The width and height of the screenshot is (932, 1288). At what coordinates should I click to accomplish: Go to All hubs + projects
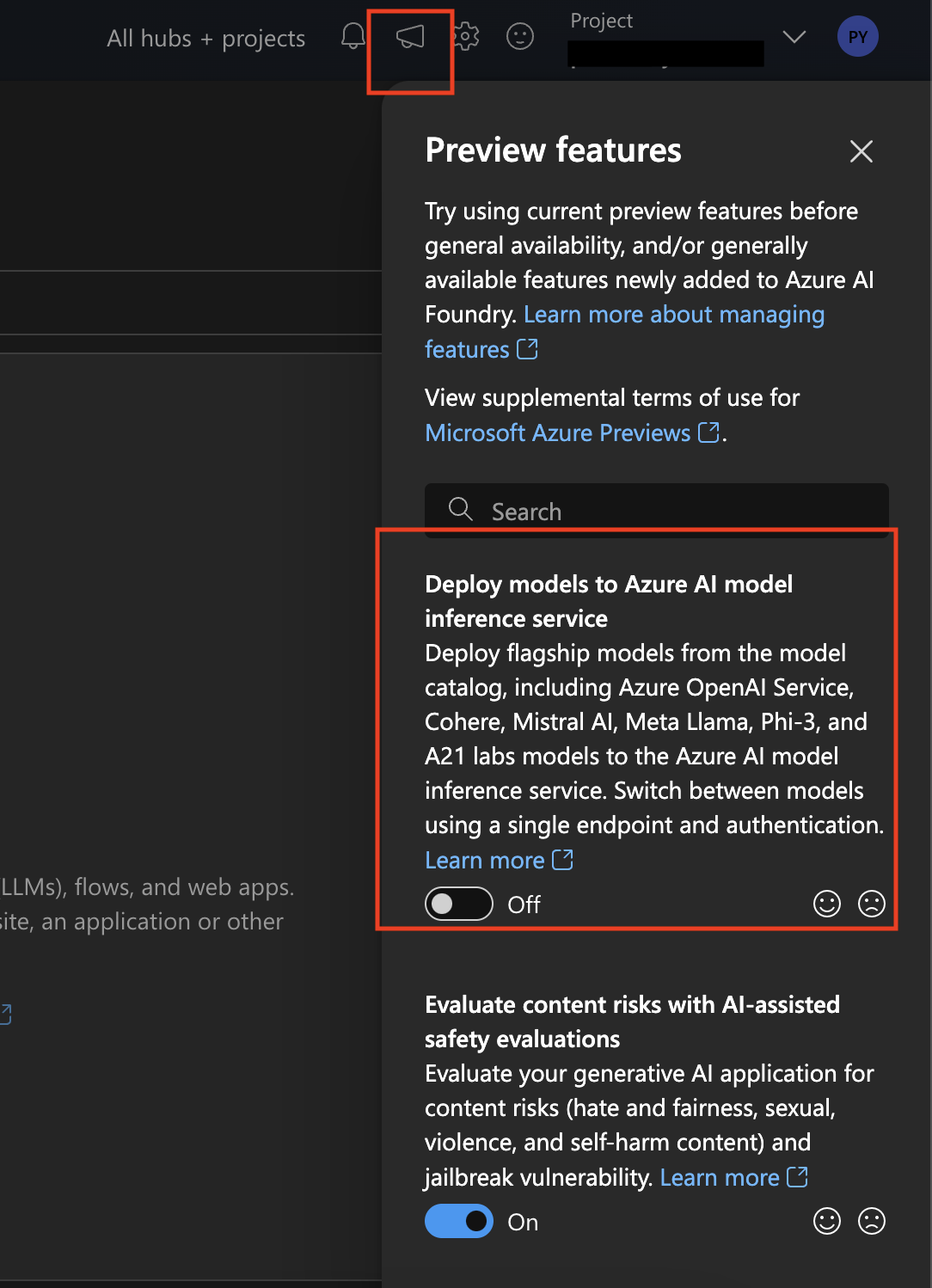click(206, 38)
